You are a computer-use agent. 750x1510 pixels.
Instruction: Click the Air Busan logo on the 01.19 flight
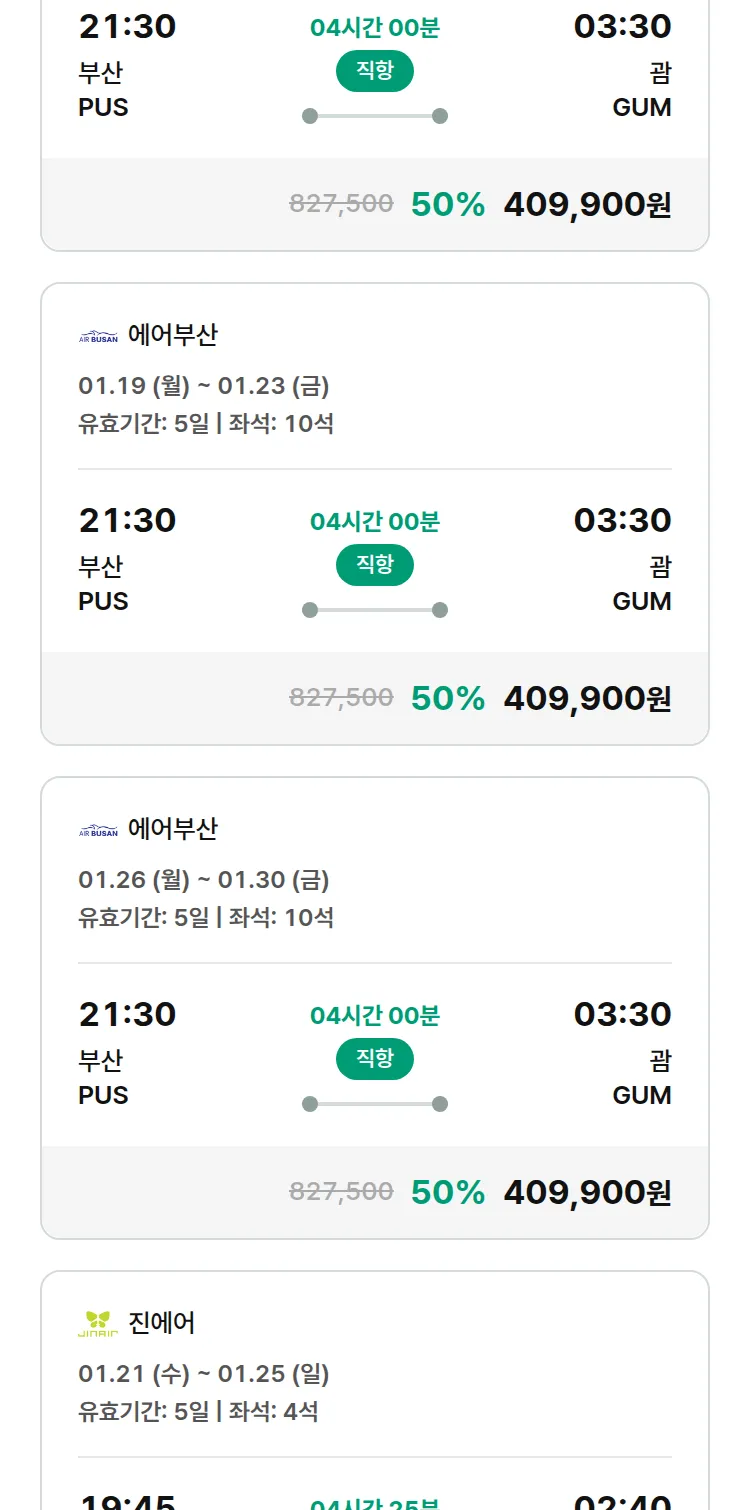[x=98, y=337]
